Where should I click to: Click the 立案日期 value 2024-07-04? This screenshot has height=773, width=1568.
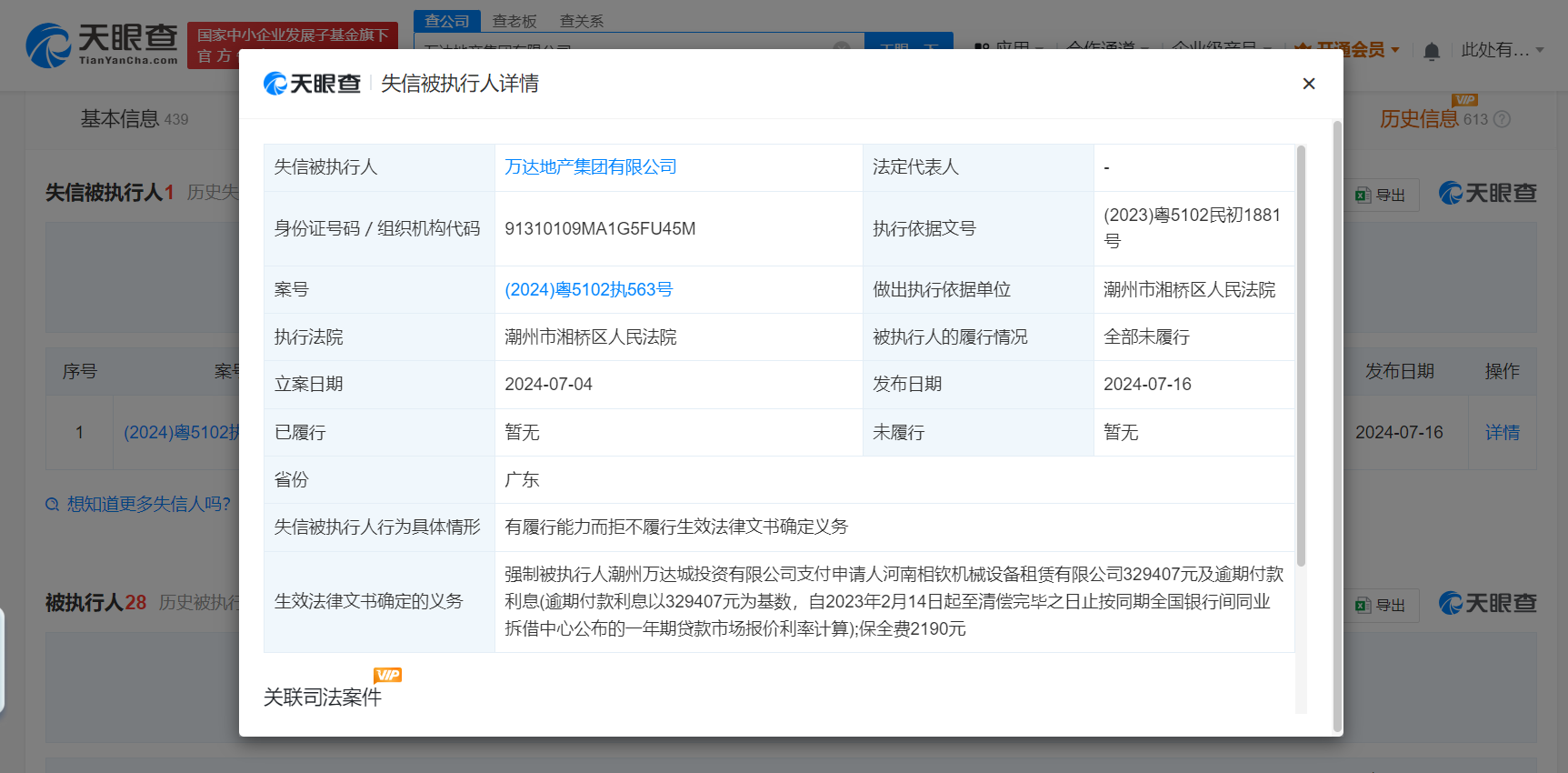[548, 385]
